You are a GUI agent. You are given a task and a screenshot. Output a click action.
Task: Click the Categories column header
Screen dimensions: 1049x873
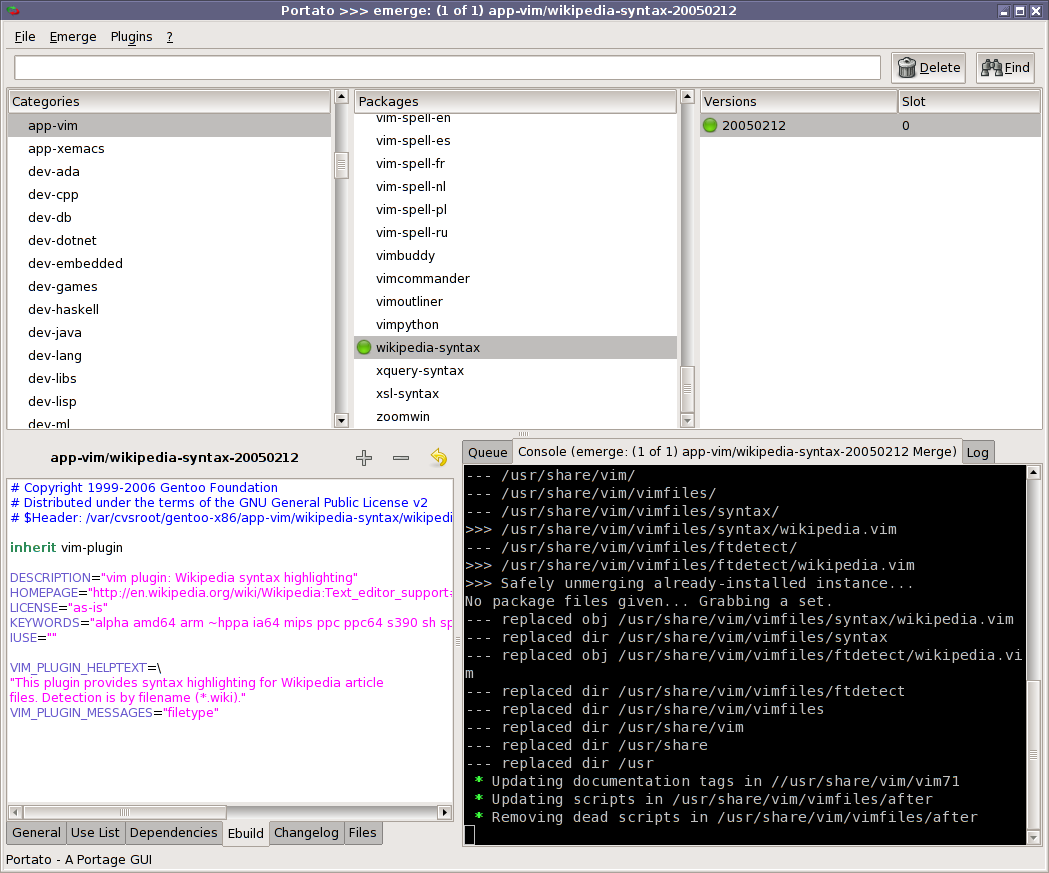point(169,102)
